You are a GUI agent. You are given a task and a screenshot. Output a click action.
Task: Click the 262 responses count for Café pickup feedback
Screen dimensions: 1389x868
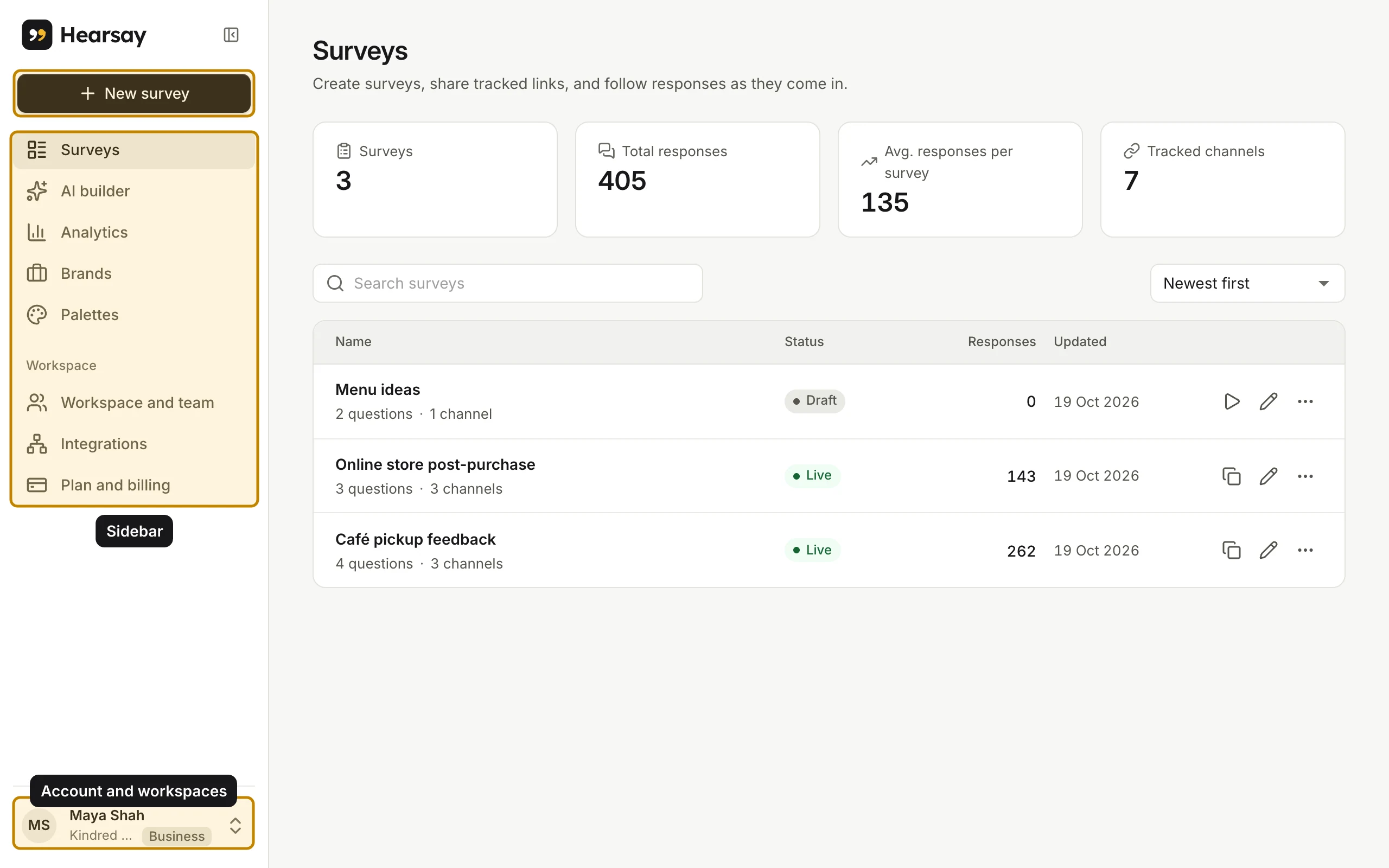click(x=1021, y=551)
